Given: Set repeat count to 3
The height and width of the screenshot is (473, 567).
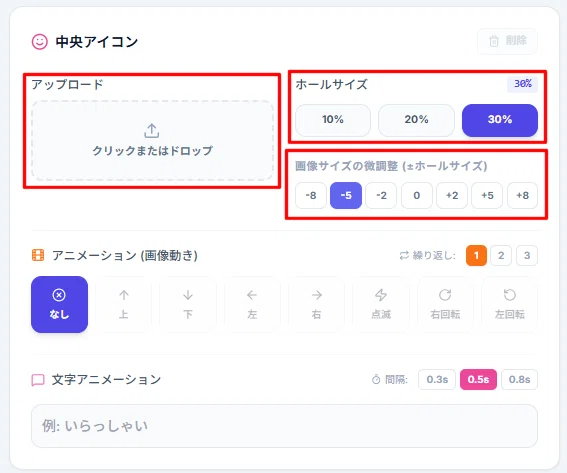Looking at the screenshot, I should tap(527, 255).
